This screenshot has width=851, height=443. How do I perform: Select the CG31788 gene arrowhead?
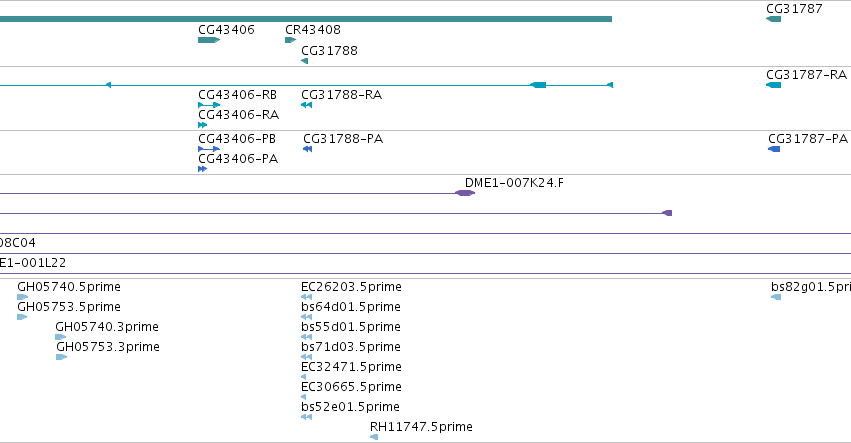click(x=304, y=61)
